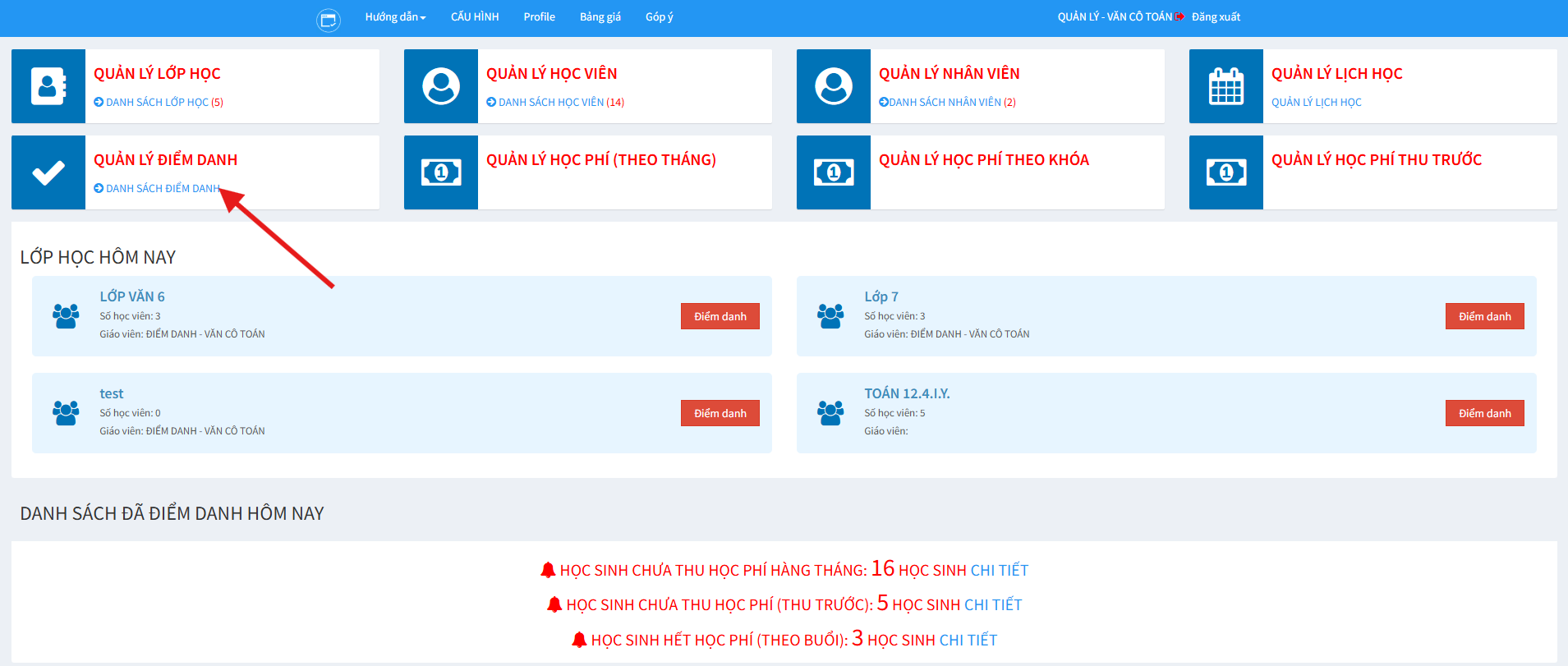Open the DANH SÁCH LỚP HỌC link
The image size is (1568, 666).
click(158, 103)
